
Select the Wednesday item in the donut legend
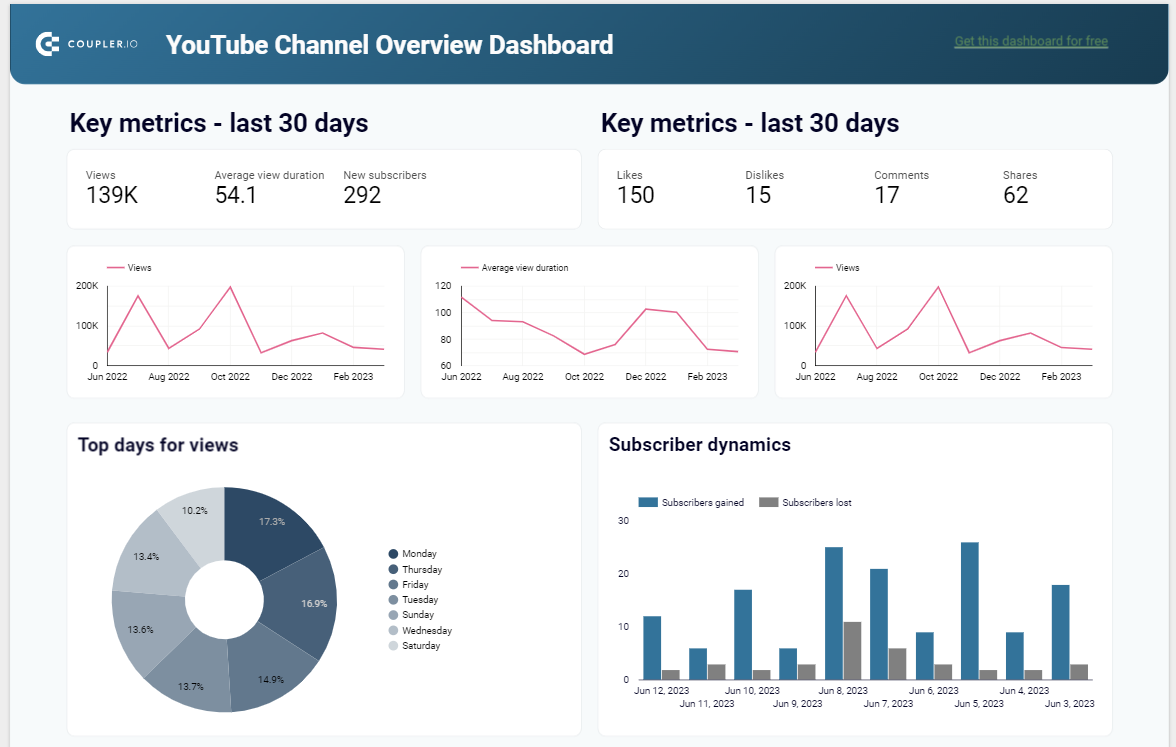[x=423, y=630]
